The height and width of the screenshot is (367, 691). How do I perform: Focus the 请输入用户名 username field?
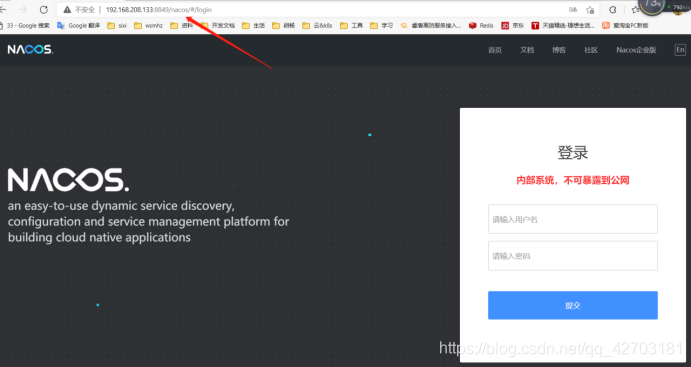[x=573, y=219]
